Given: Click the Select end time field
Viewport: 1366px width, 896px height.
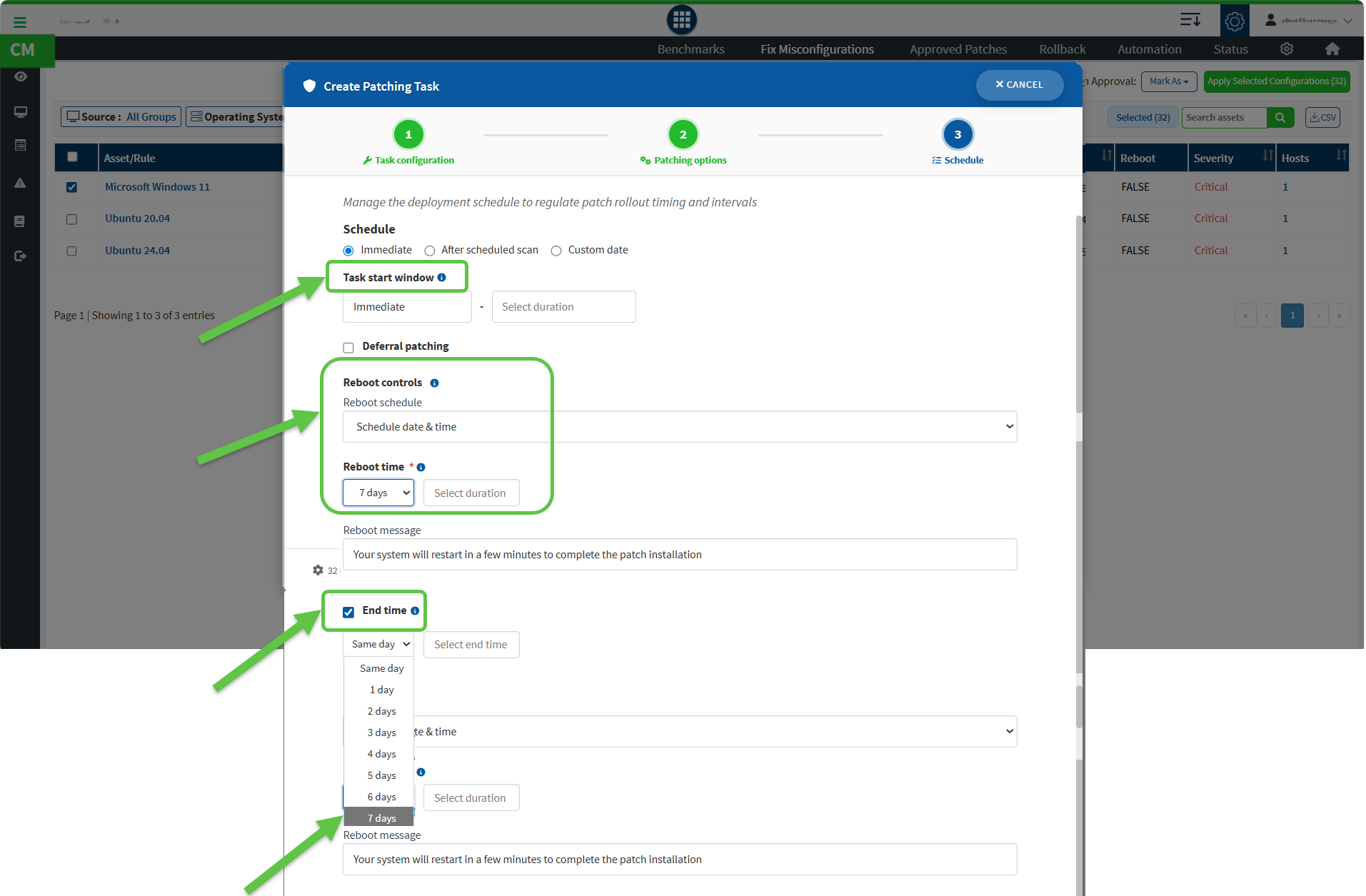Looking at the screenshot, I should point(471,645).
